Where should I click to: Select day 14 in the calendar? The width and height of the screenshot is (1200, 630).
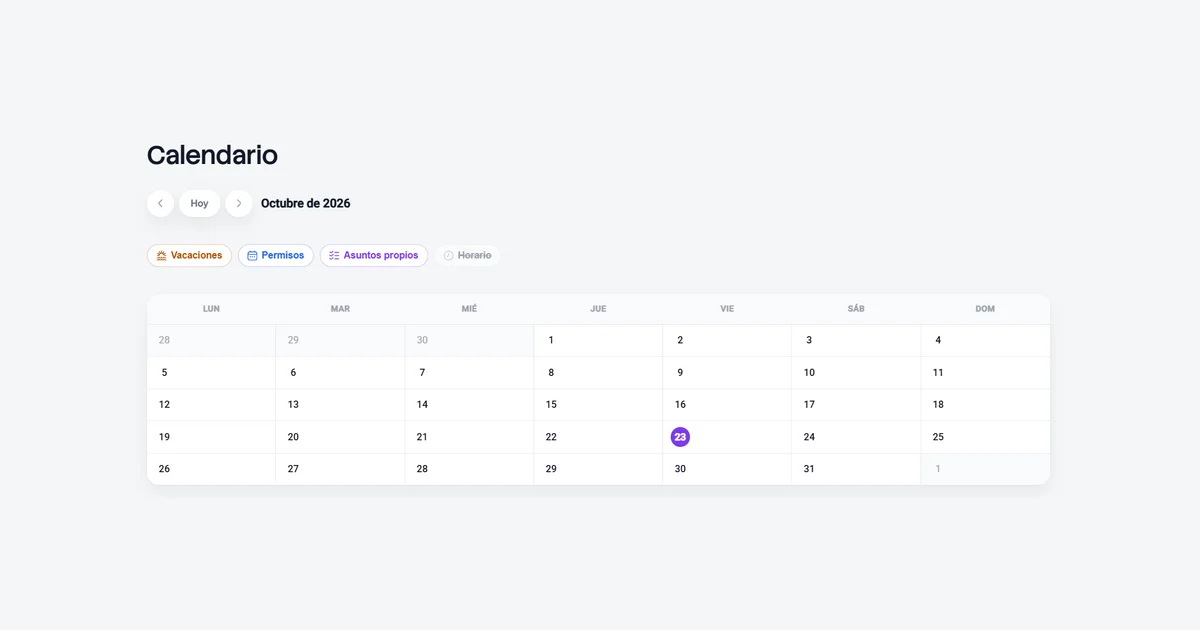[469, 405]
